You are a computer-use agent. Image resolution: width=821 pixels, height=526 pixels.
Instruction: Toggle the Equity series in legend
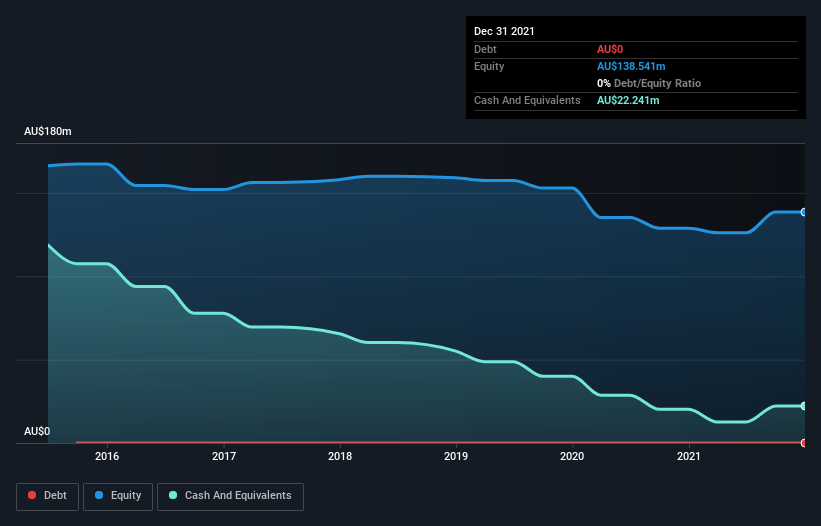click(x=118, y=496)
